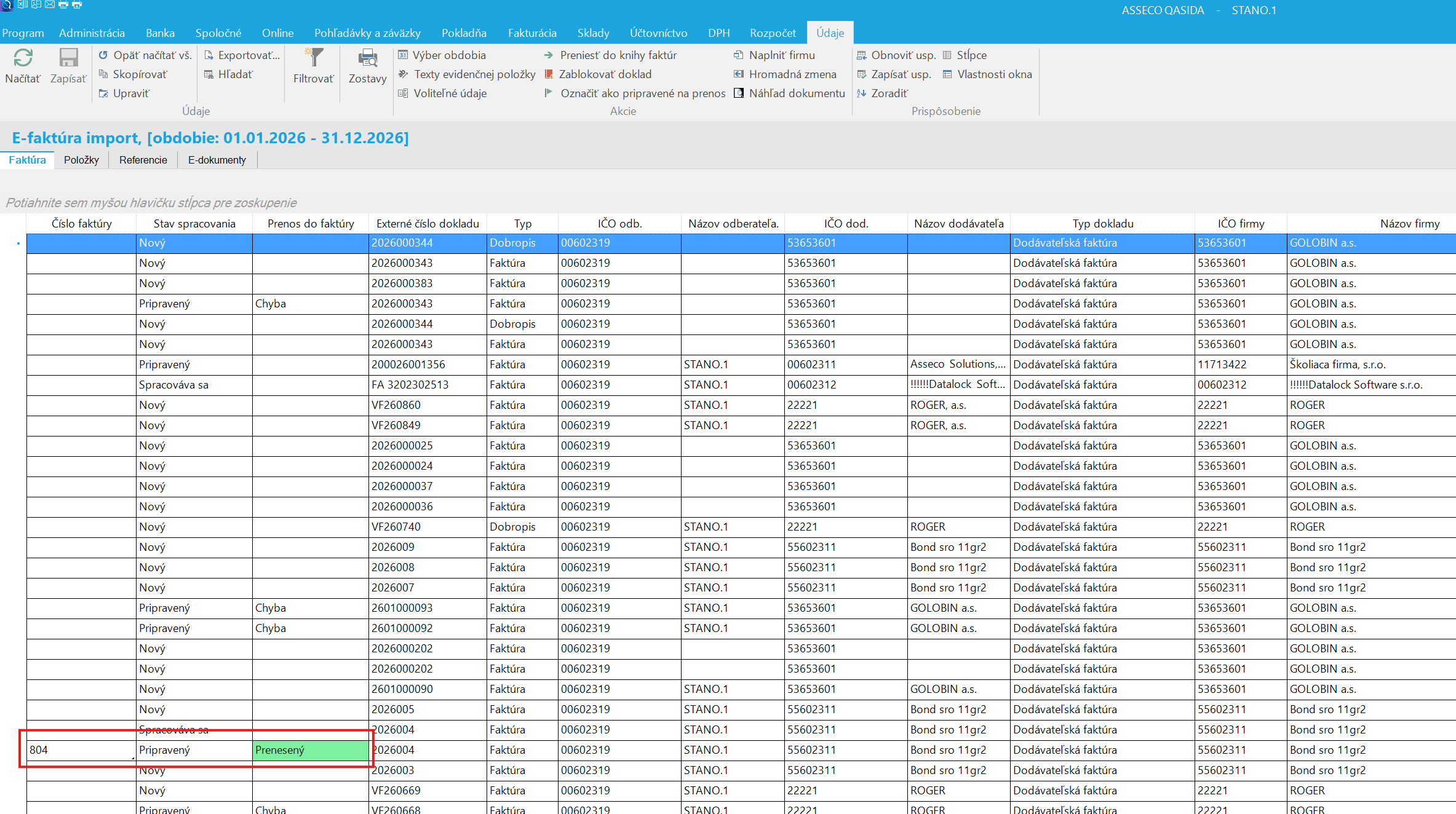Screen dimensions: 1456x814
Task: Switch to the Položky tab
Action: (81, 160)
